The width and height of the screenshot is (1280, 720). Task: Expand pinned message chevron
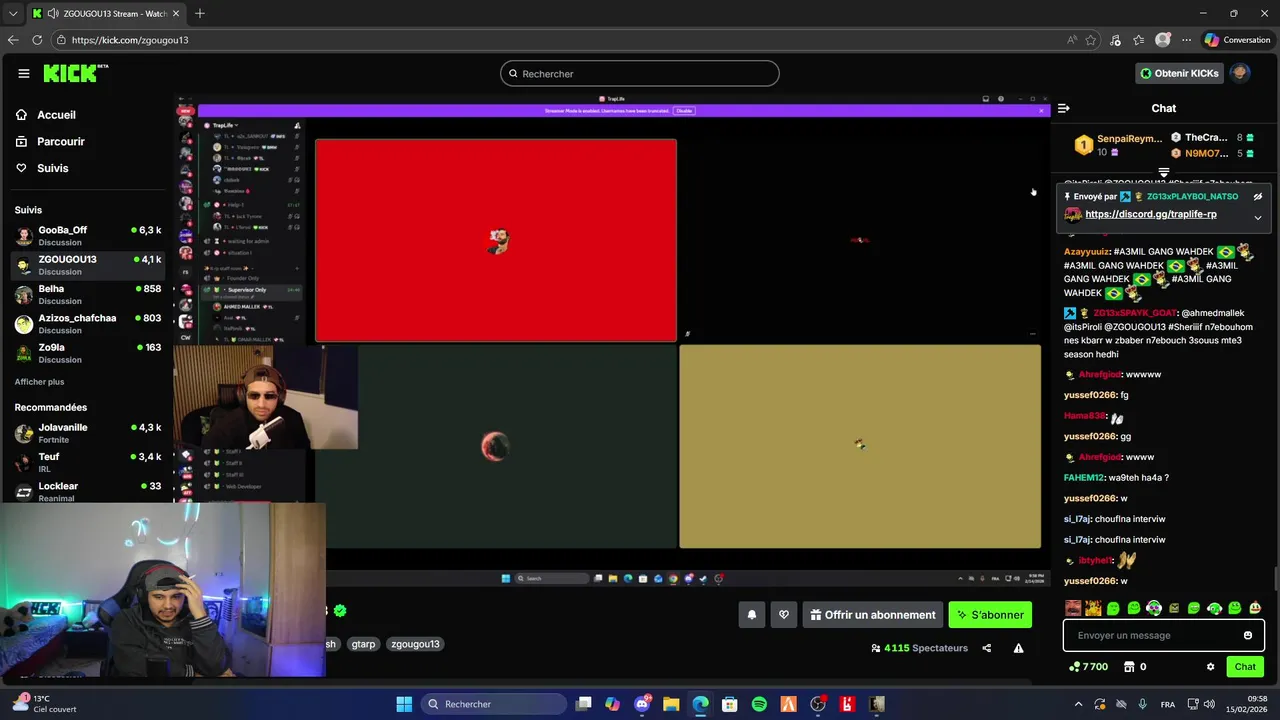pos(1258,217)
